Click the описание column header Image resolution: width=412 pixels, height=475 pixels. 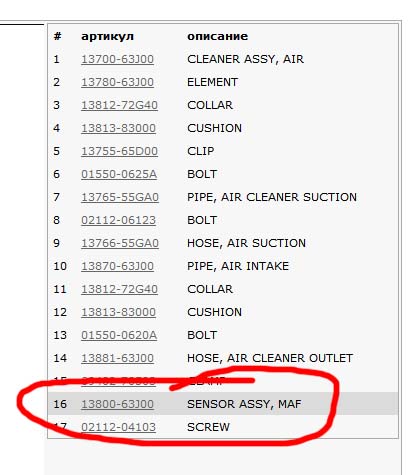217,36
